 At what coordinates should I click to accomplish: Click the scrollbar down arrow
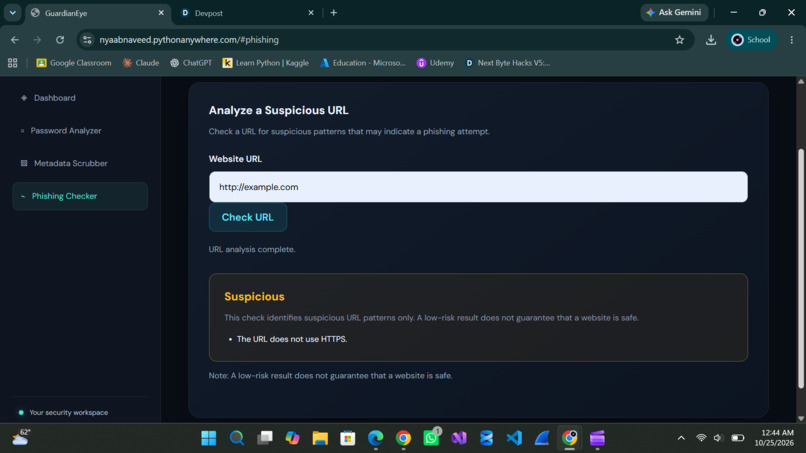click(800, 418)
